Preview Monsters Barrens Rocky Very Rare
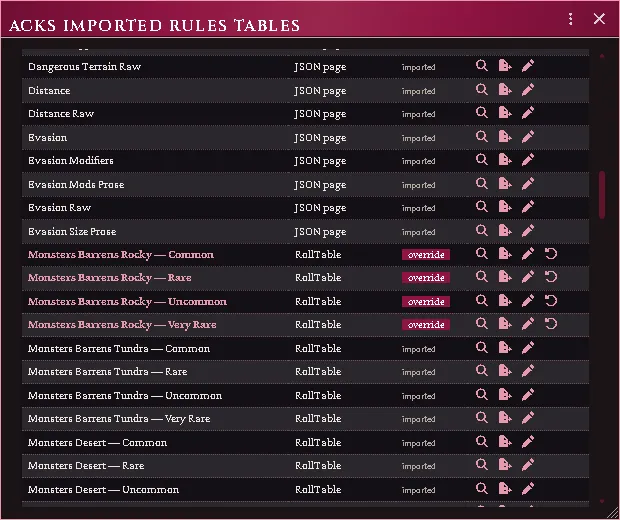 481,324
